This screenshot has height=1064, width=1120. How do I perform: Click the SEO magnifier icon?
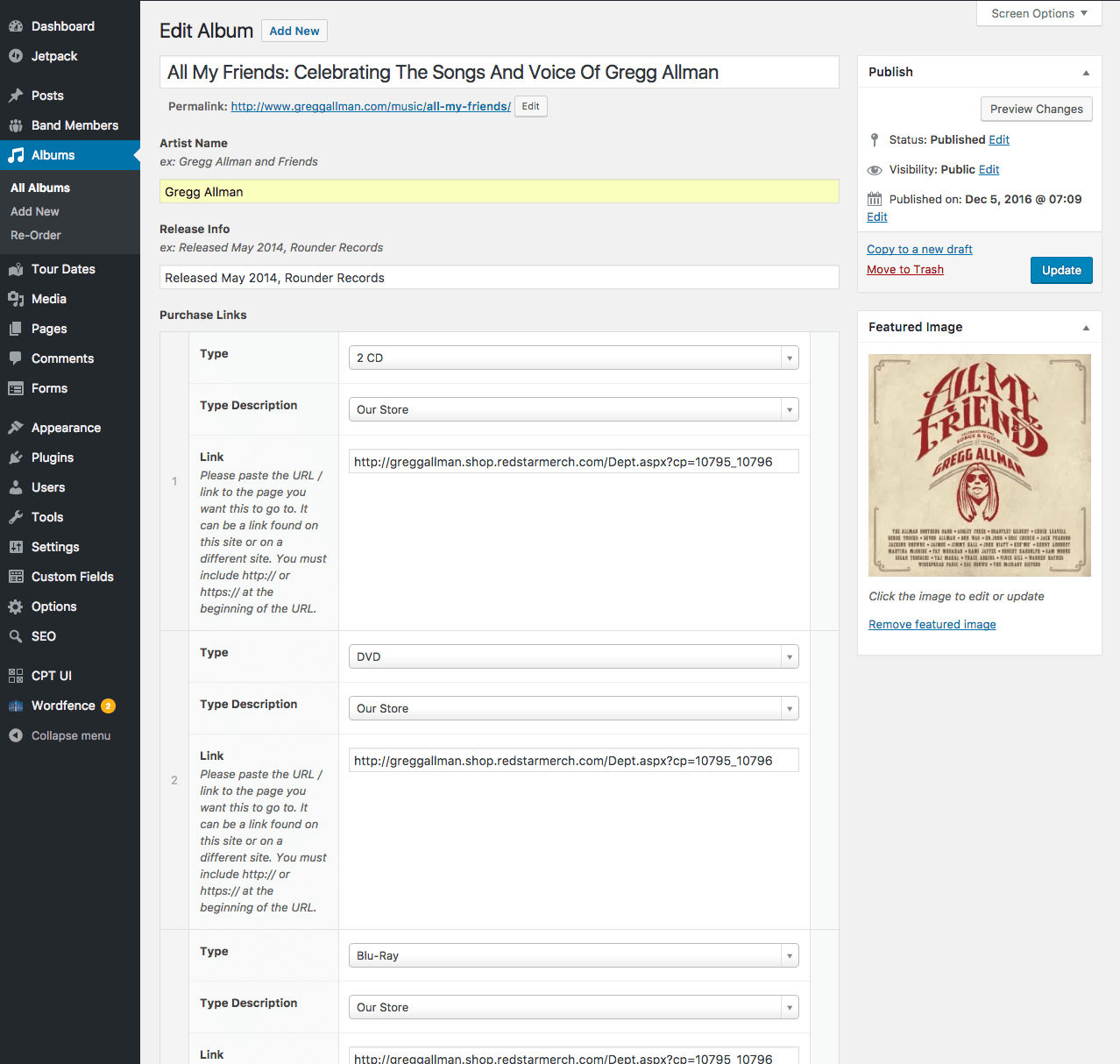click(x=16, y=636)
